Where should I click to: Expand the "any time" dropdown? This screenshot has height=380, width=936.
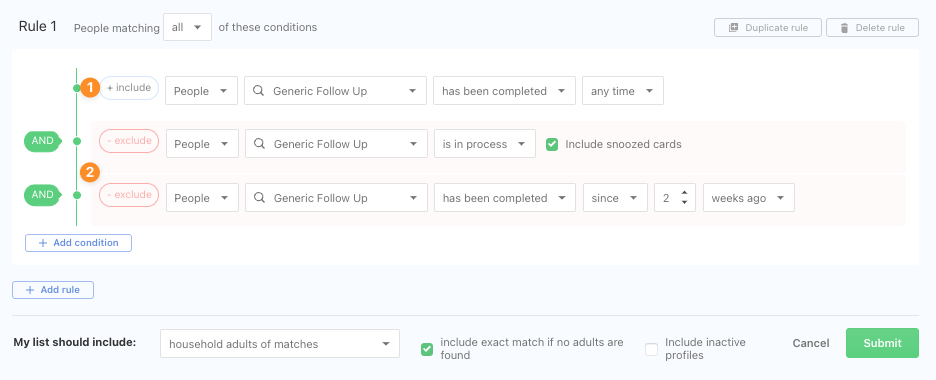(x=623, y=91)
